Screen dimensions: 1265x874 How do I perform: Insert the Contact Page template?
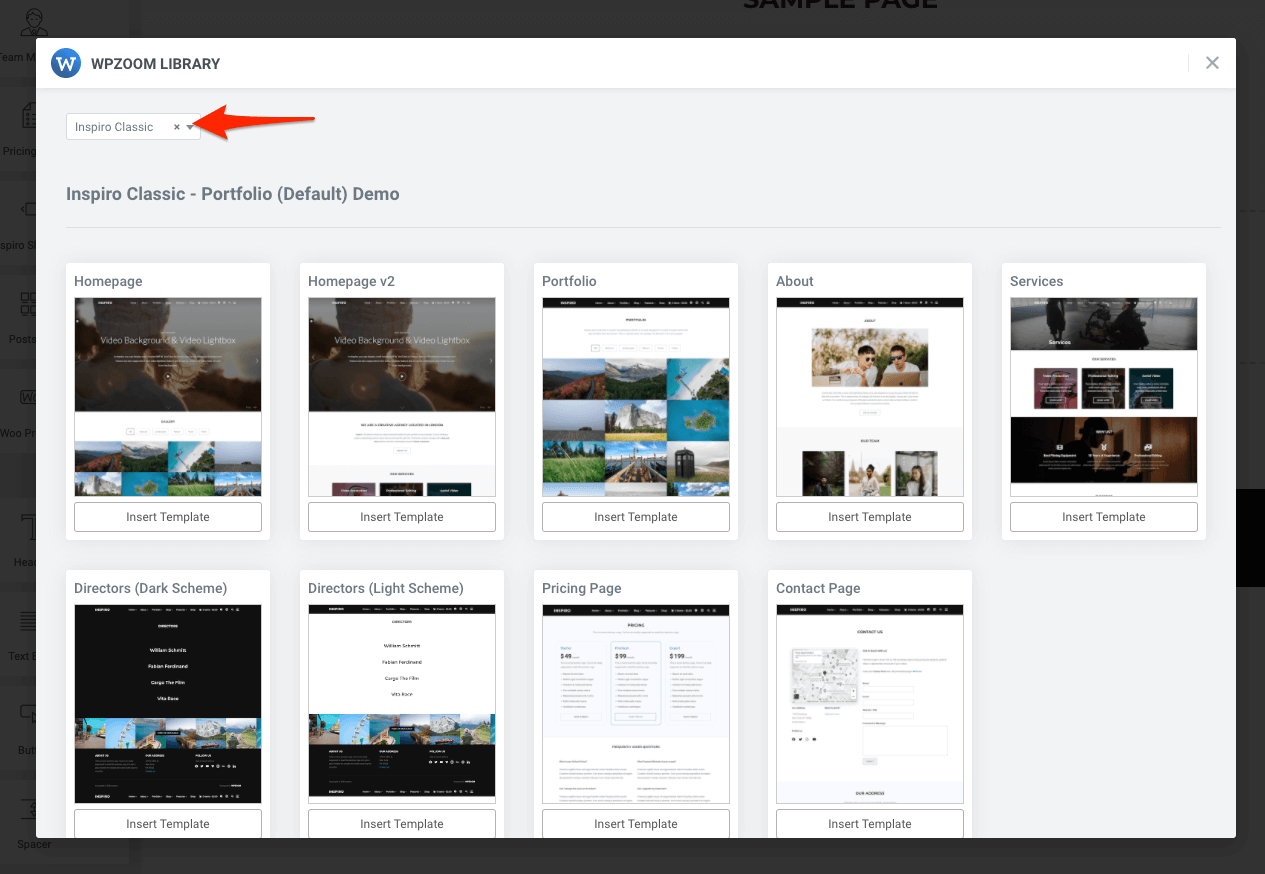click(870, 823)
